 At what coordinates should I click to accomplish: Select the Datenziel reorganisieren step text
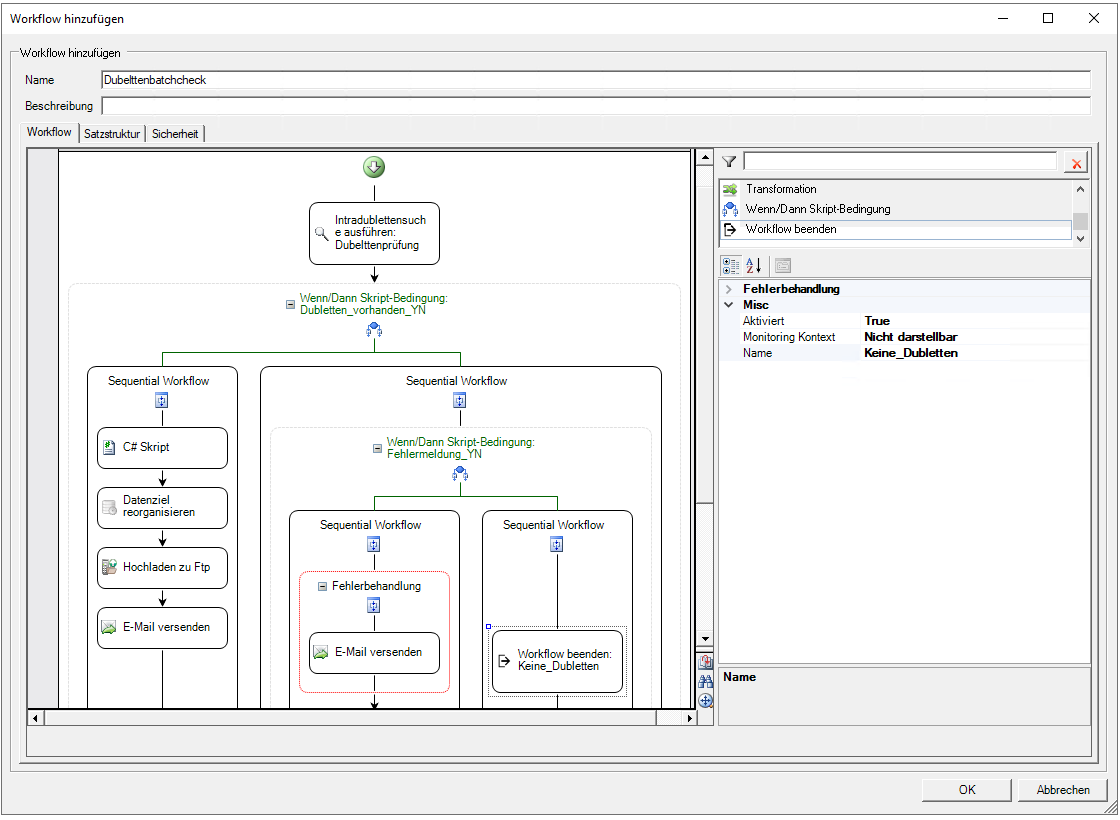point(159,506)
